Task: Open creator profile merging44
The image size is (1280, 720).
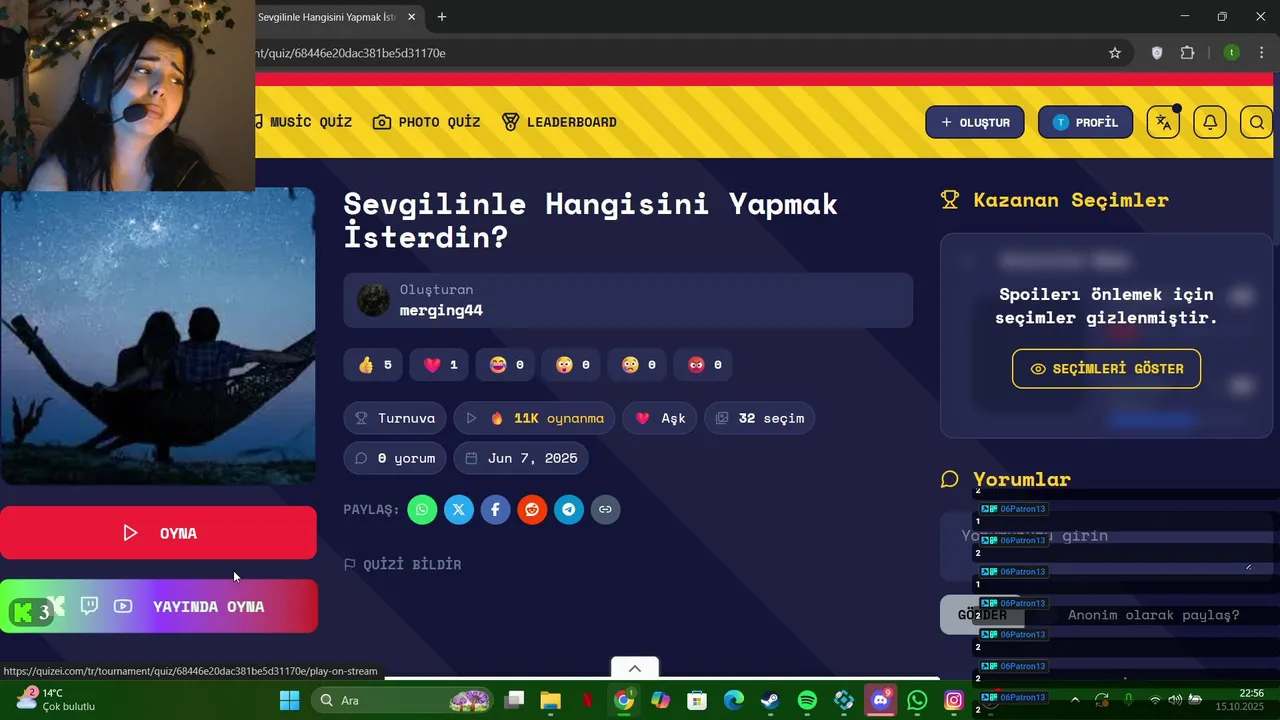Action: 441,310
